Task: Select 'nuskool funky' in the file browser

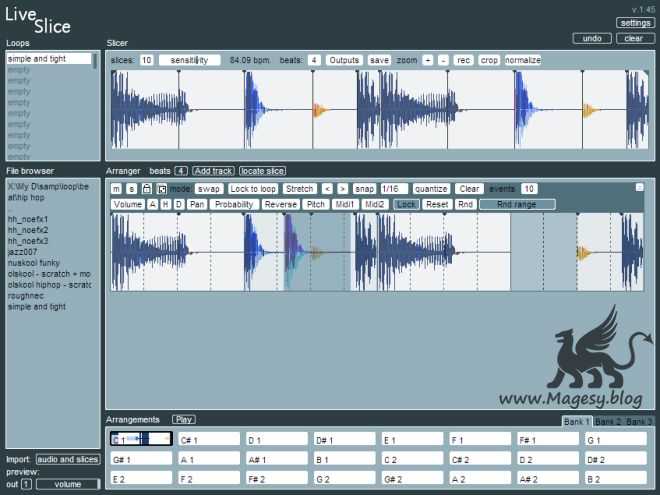Action: [34, 263]
